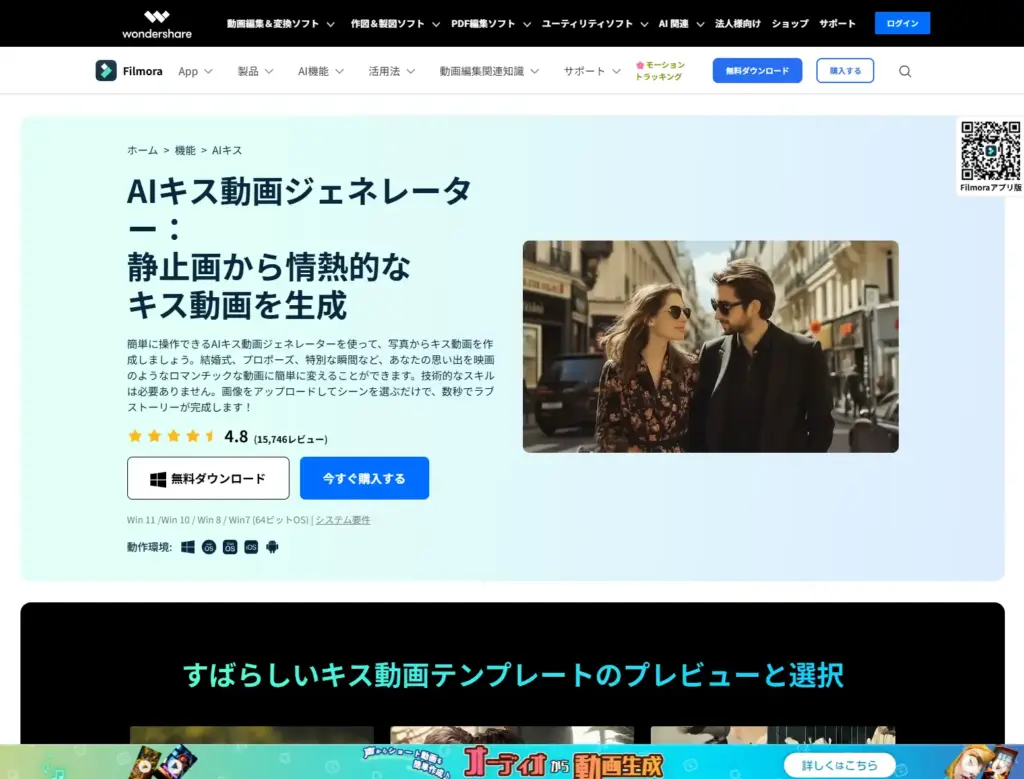Viewport: 1024px width, 779px height.
Task: Go to the top bar サポート menu item
Action: 837,23
